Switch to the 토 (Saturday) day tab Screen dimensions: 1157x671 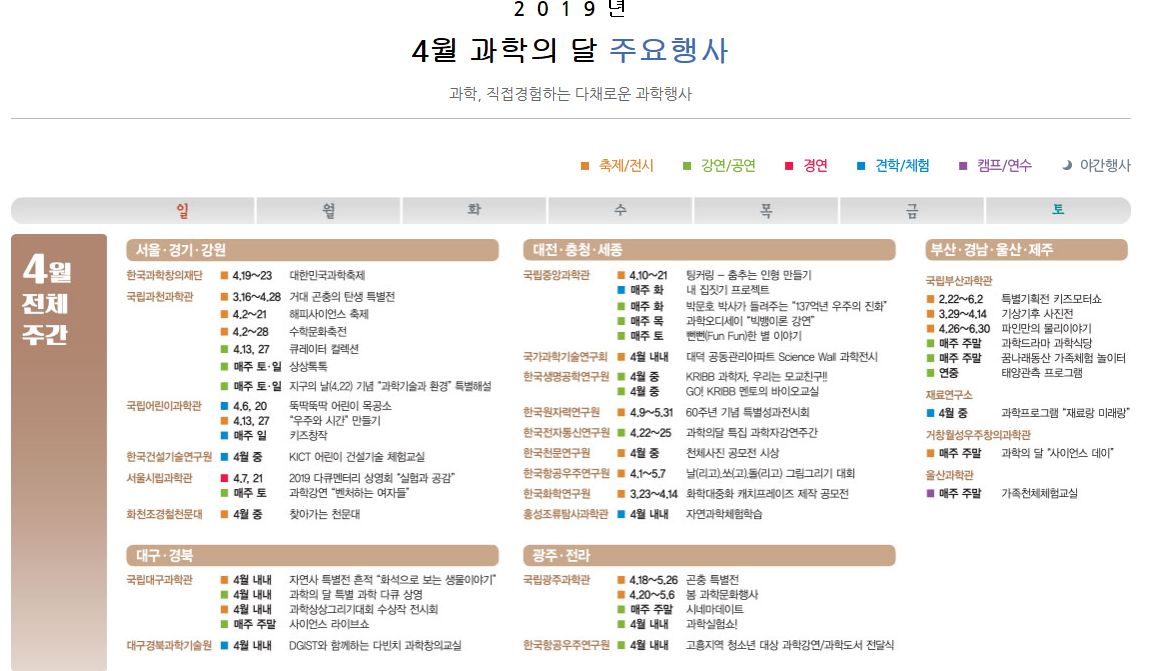[x=1057, y=210]
